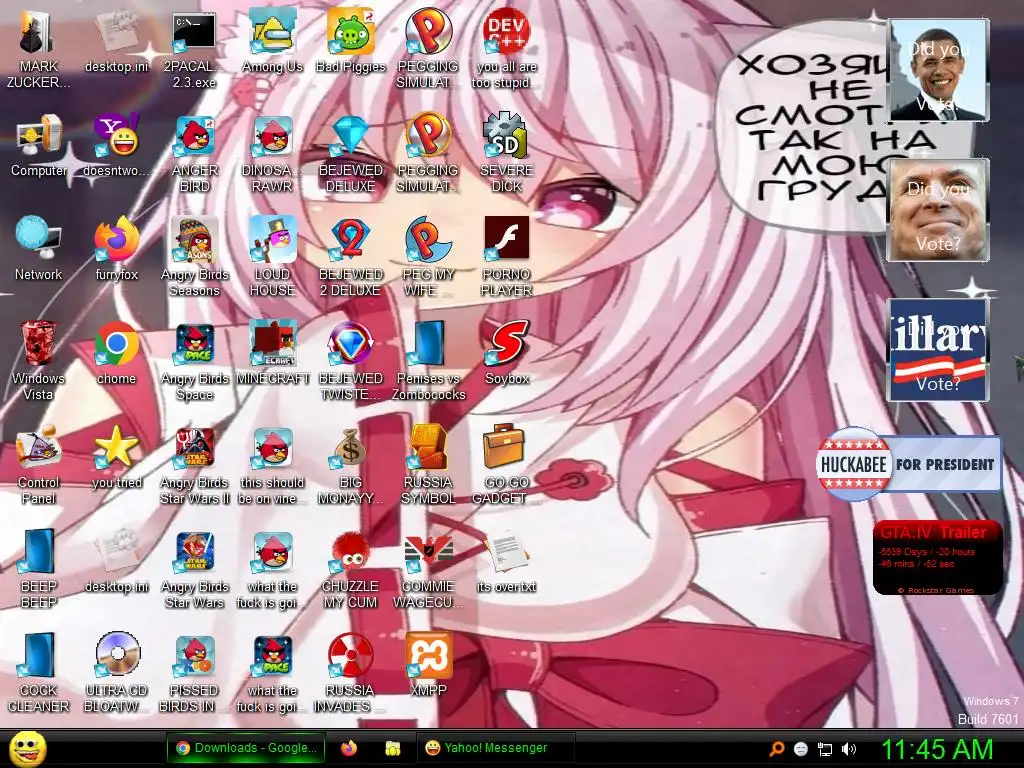Switch to Yahoo! Messenger taskbar button

tap(494, 748)
